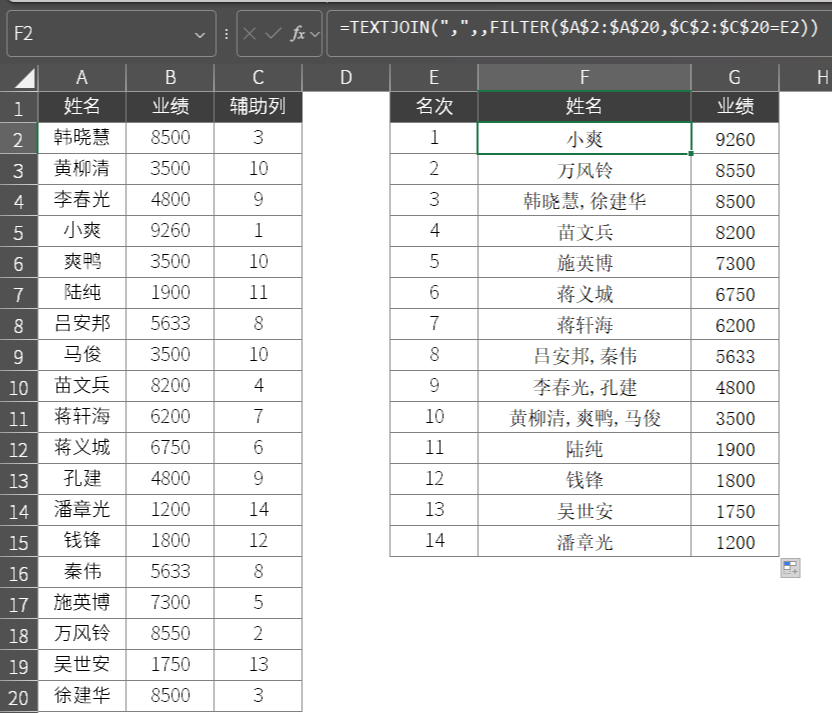Screen dimensions: 832x713
Task: Click the Select All corner triangle
Action: tap(25, 78)
